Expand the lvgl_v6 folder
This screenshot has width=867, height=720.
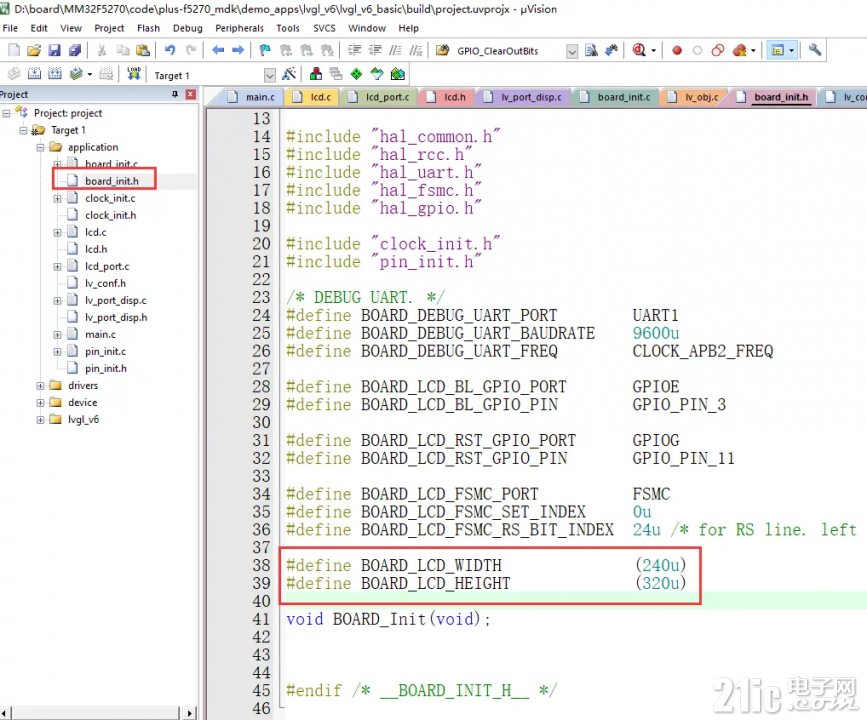pos(40,420)
